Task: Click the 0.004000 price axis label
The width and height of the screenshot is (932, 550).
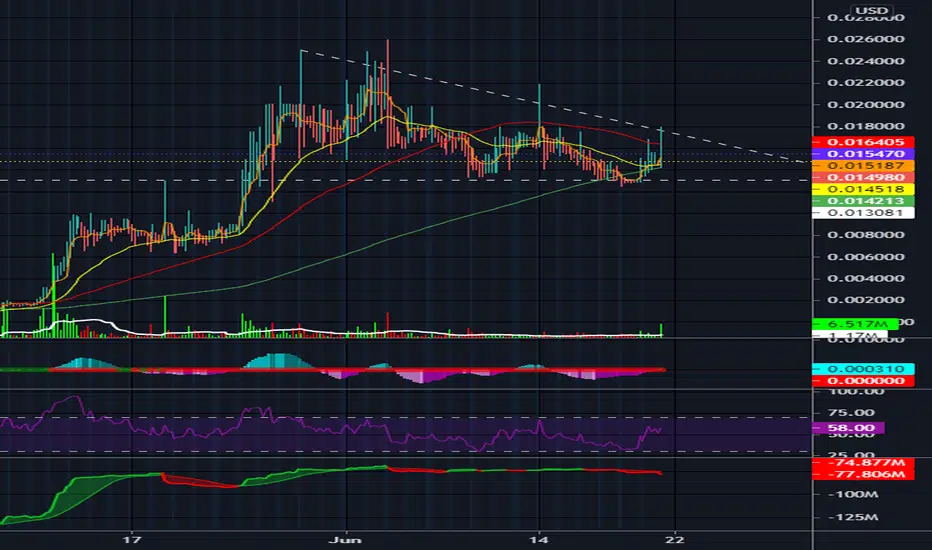Action: (866, 278)
